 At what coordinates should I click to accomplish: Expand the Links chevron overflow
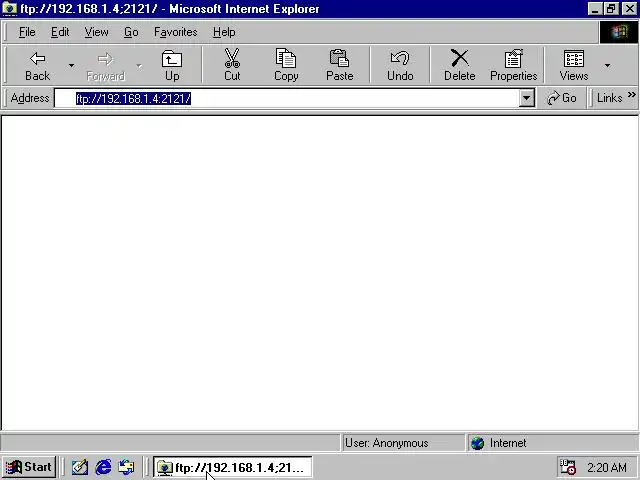[x=632, y=95]
